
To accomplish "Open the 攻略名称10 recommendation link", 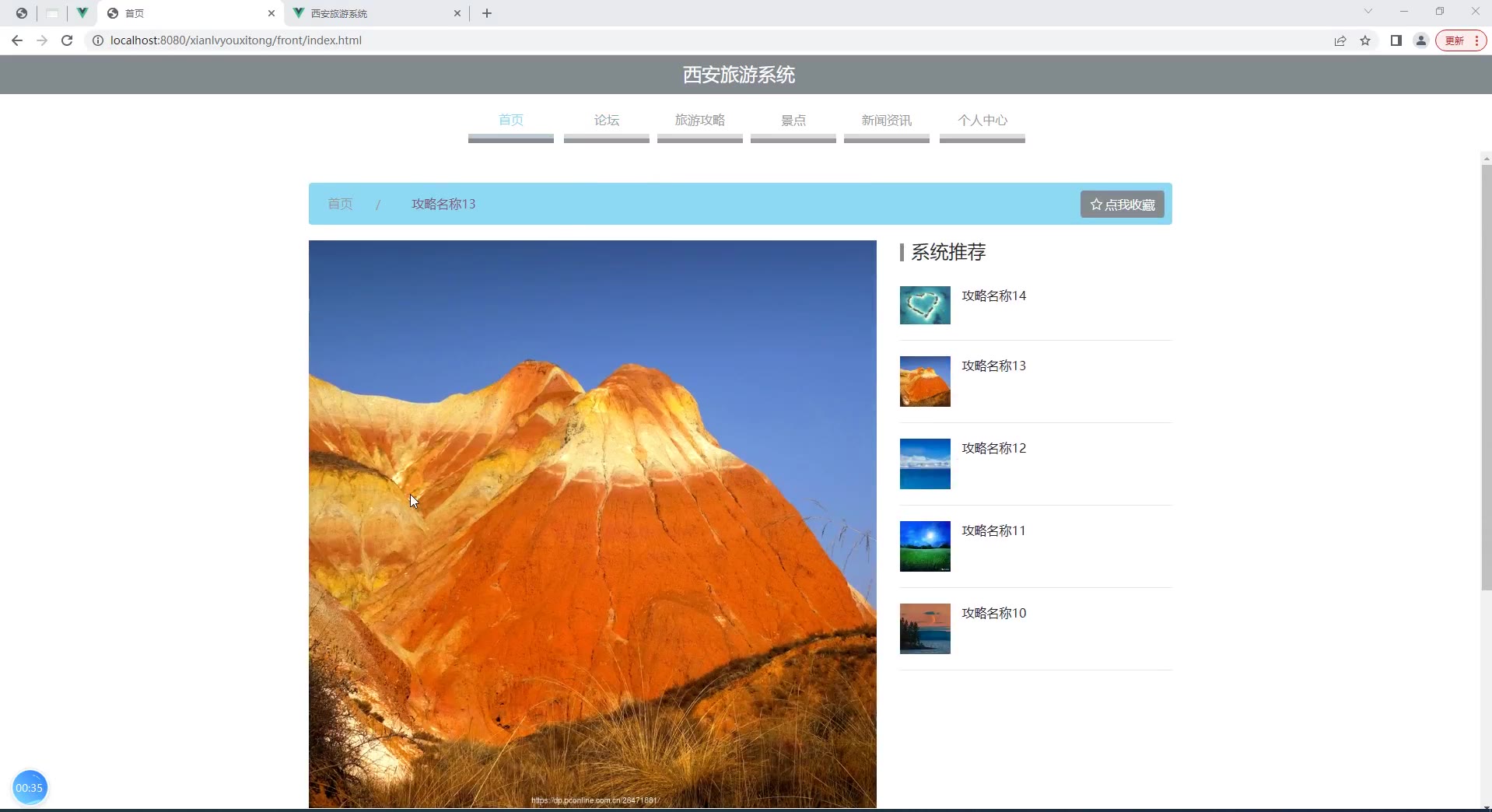I will point(994,613).
